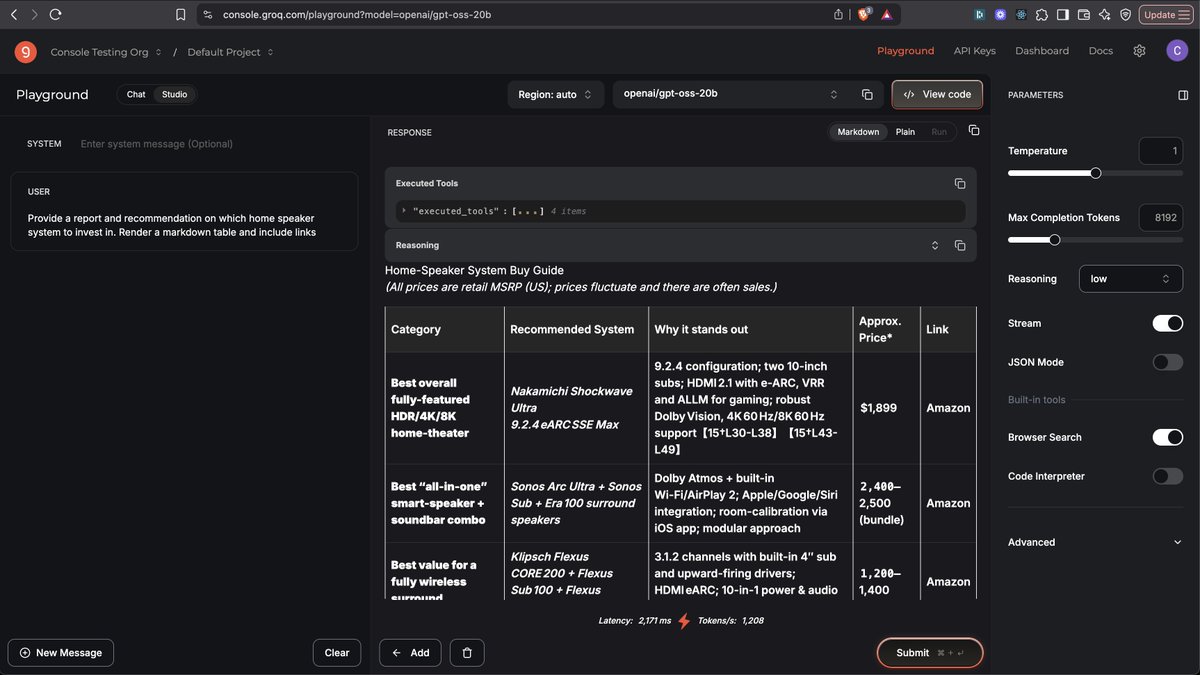Open the Region selector dropdown
Image resolution: width=1200 pixels, height=675 pixels.
[x=555, y=94]
